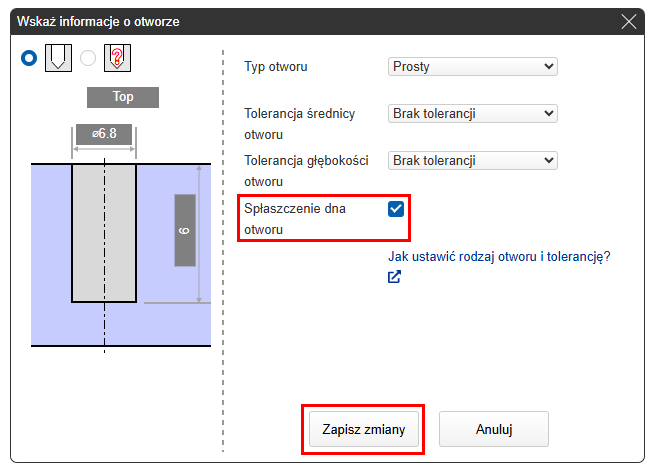652x469 pixels.
Task: Click the Typ otworu label
Action: [276, 67]
